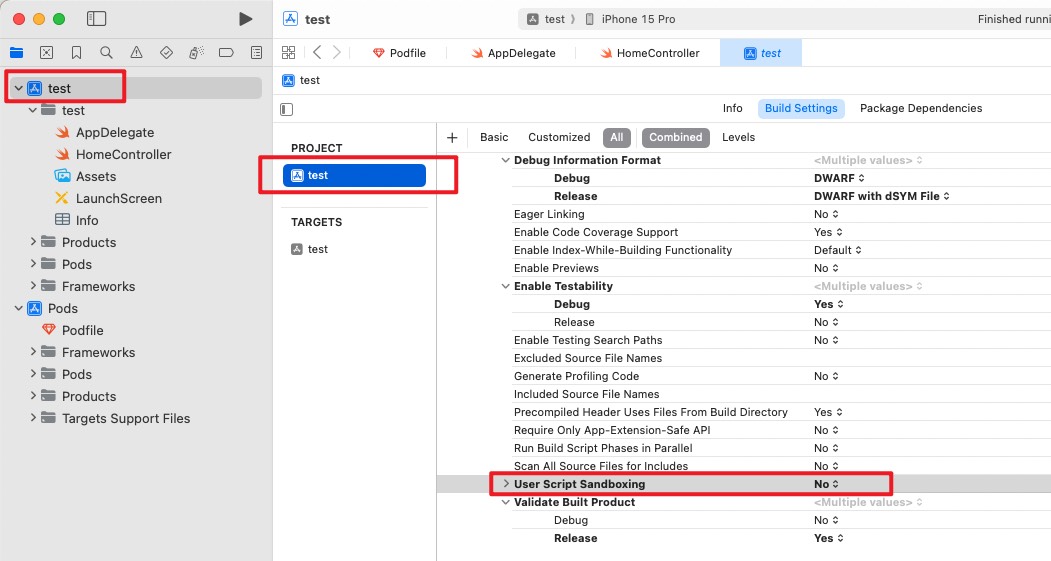Select the test project root in navigator

pos(59,88)
